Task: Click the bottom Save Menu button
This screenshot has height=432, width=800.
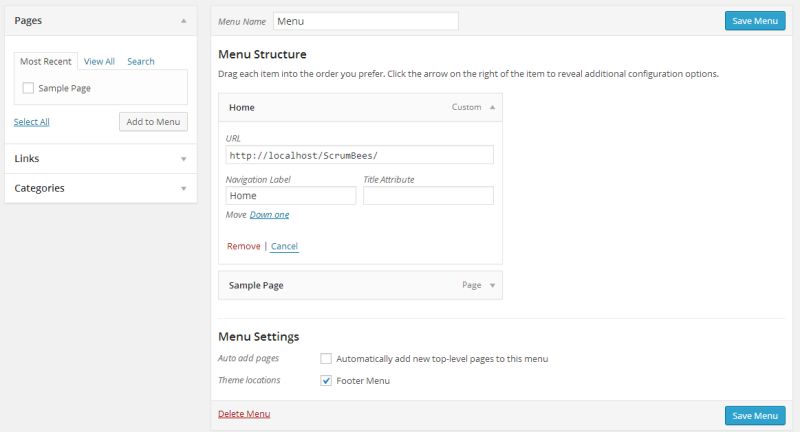Action: point(755,416)
